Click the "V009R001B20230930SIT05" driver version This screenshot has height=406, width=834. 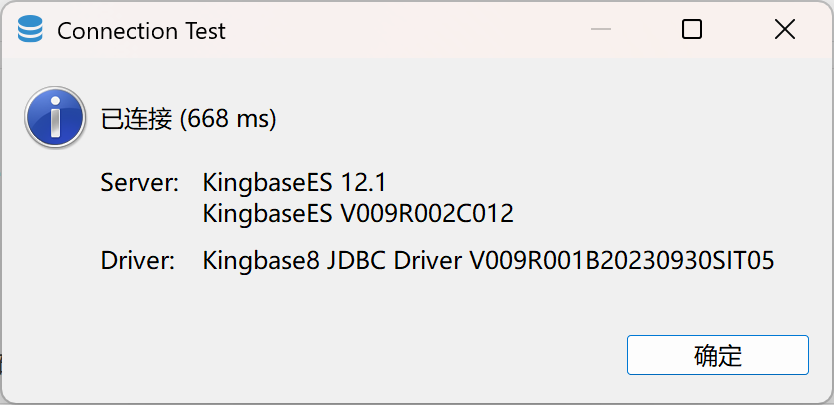pyautogui.click(x=622, y=262)
